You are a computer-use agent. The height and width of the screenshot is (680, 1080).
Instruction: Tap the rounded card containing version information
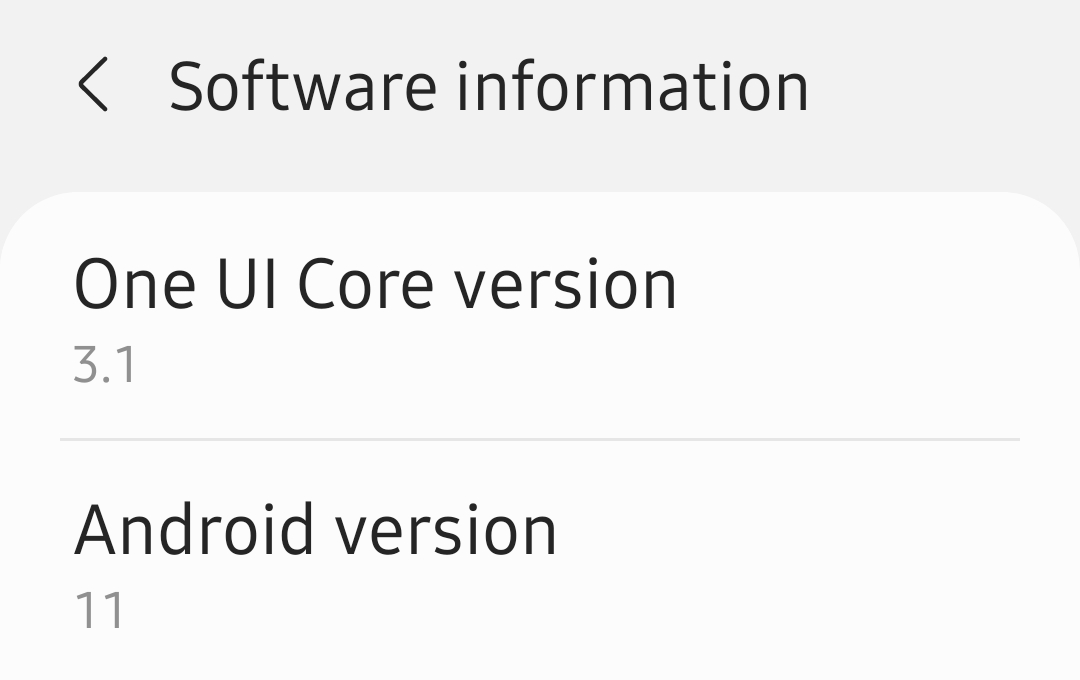click(x=540, y=430)
